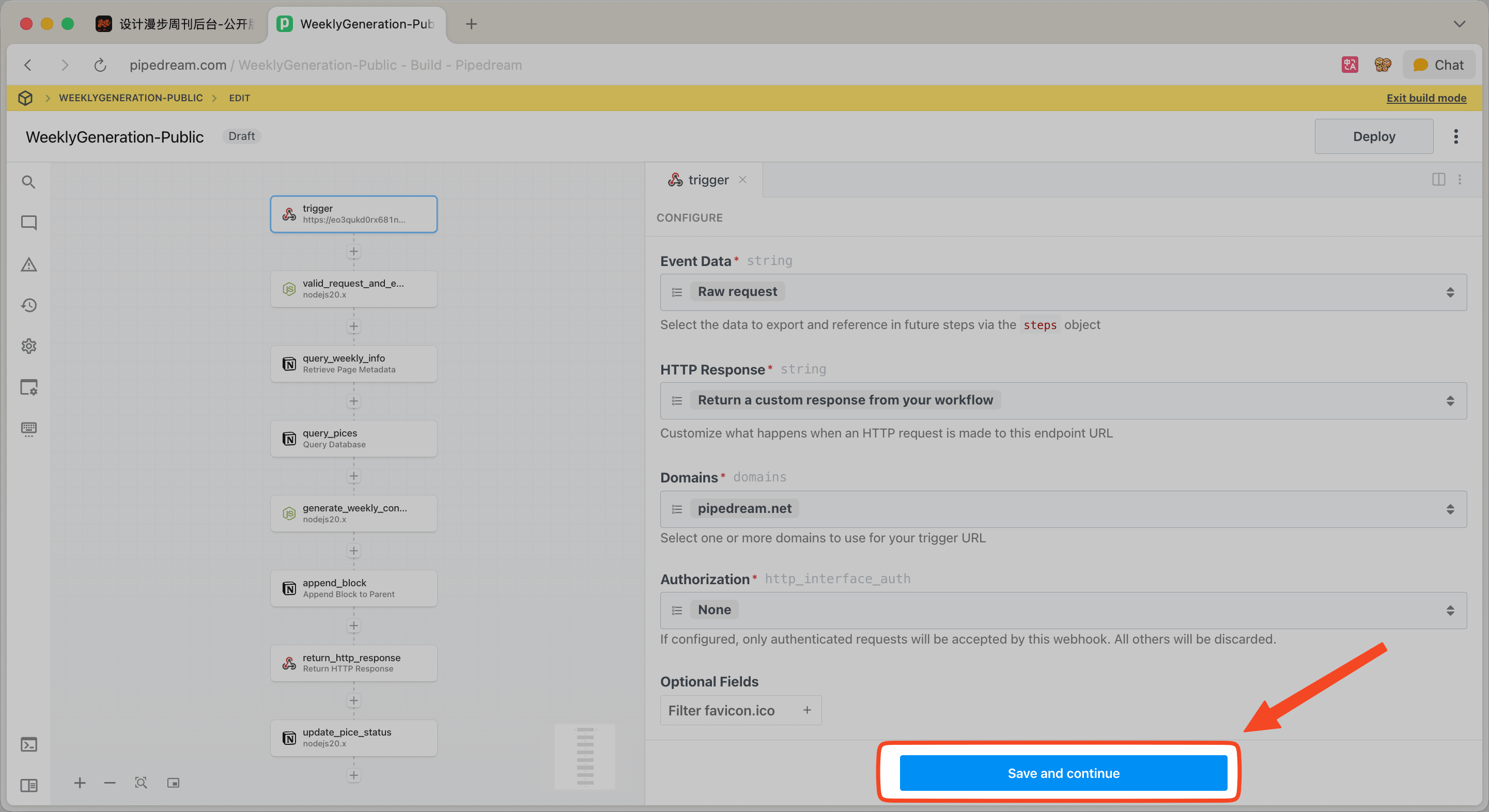
Task: Toggle the split panel layout icon
Action: tap(1439, 180)
